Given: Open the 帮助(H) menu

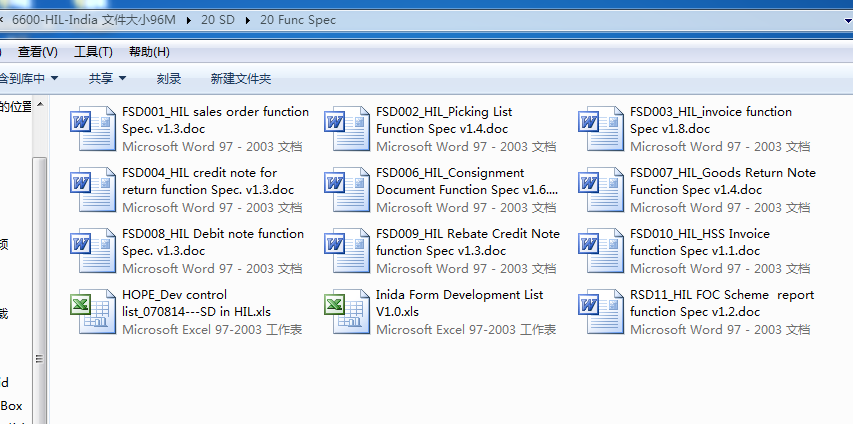Looking at the screenshot, I should click(x=149, y=52).
